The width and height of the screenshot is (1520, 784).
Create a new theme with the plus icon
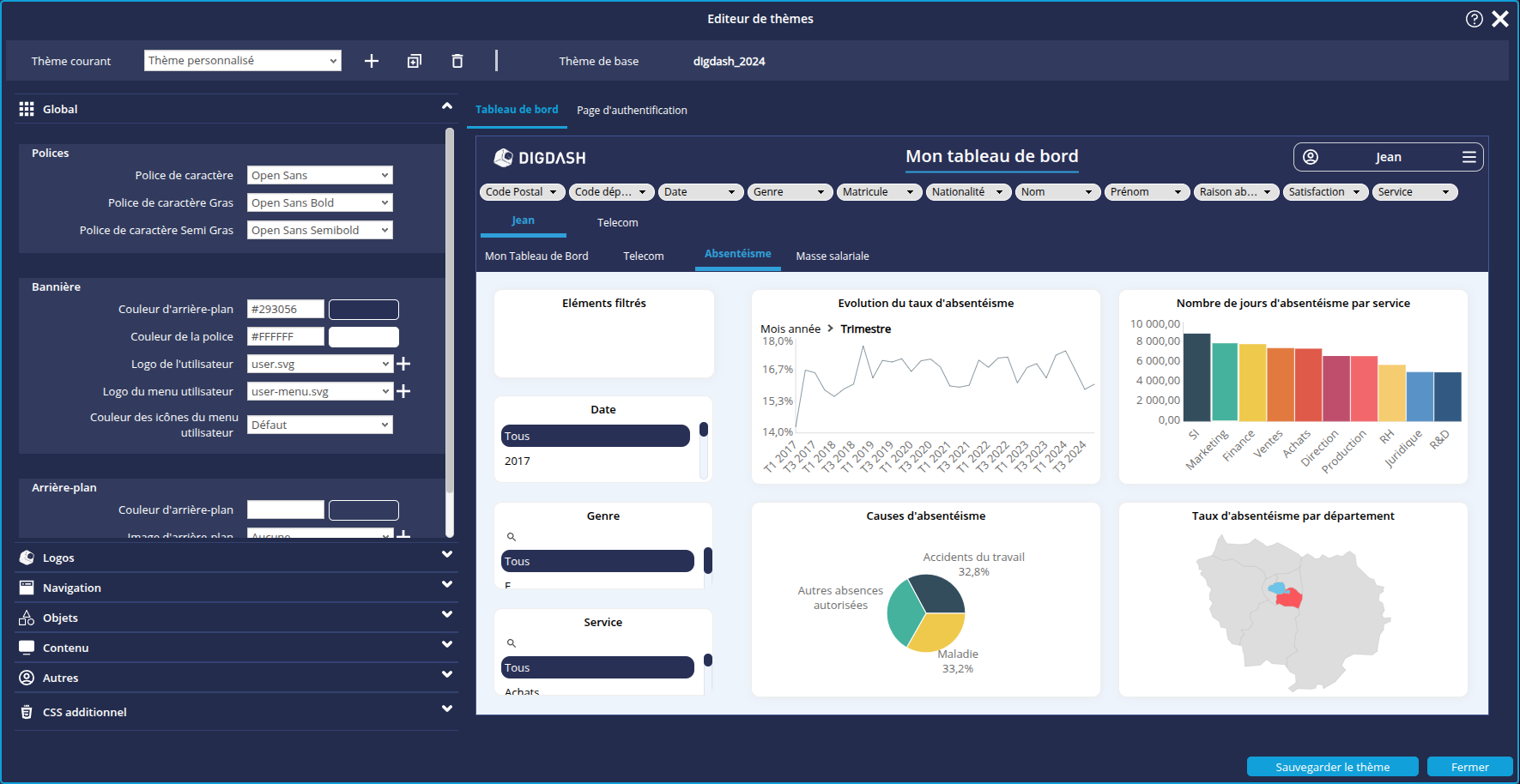[372, 61]
